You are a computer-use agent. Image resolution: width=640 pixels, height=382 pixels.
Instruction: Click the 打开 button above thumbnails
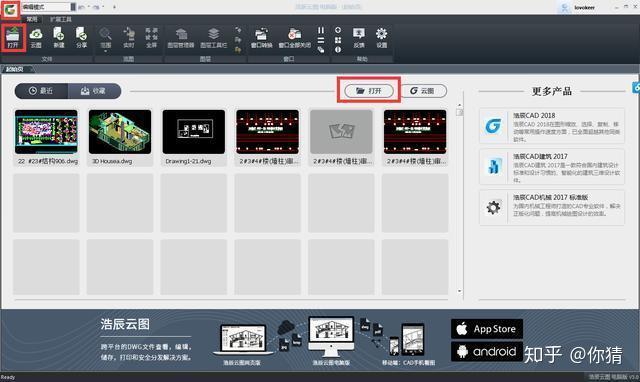pos(369,91)
